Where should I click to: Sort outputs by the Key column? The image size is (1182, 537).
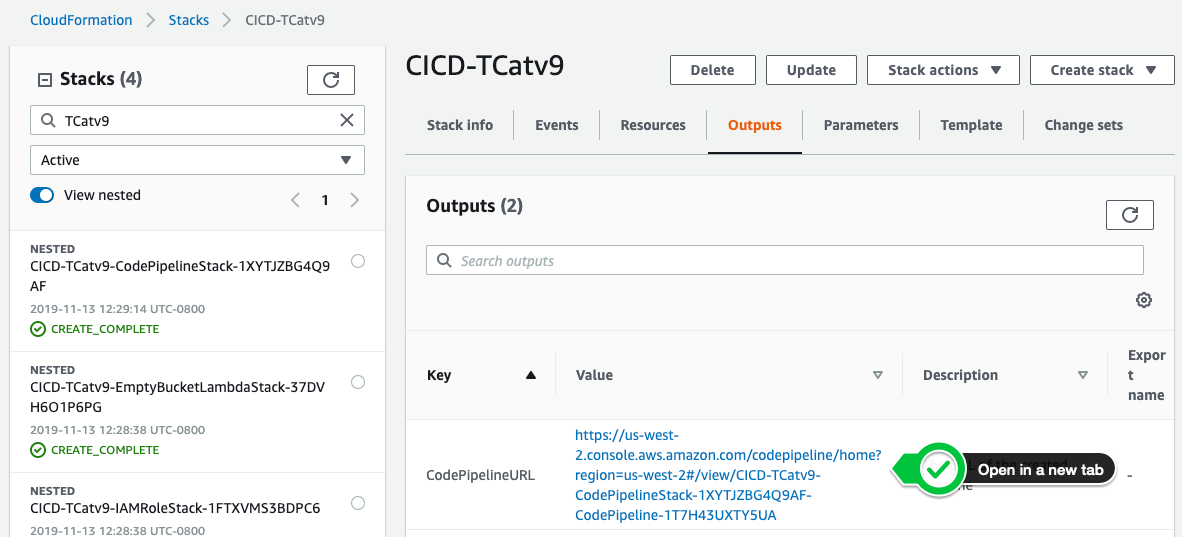pos(531,375)
